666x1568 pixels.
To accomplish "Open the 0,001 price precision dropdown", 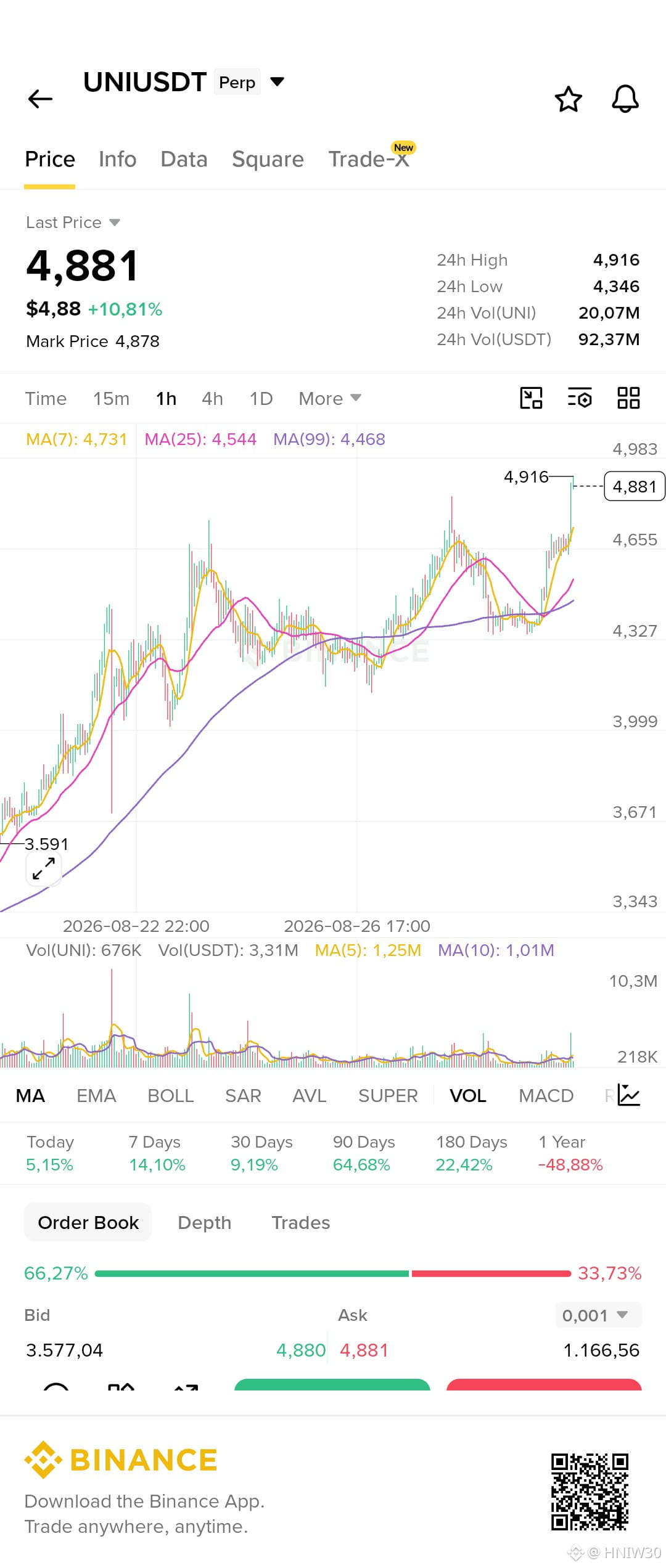I will pos(598,1315).
